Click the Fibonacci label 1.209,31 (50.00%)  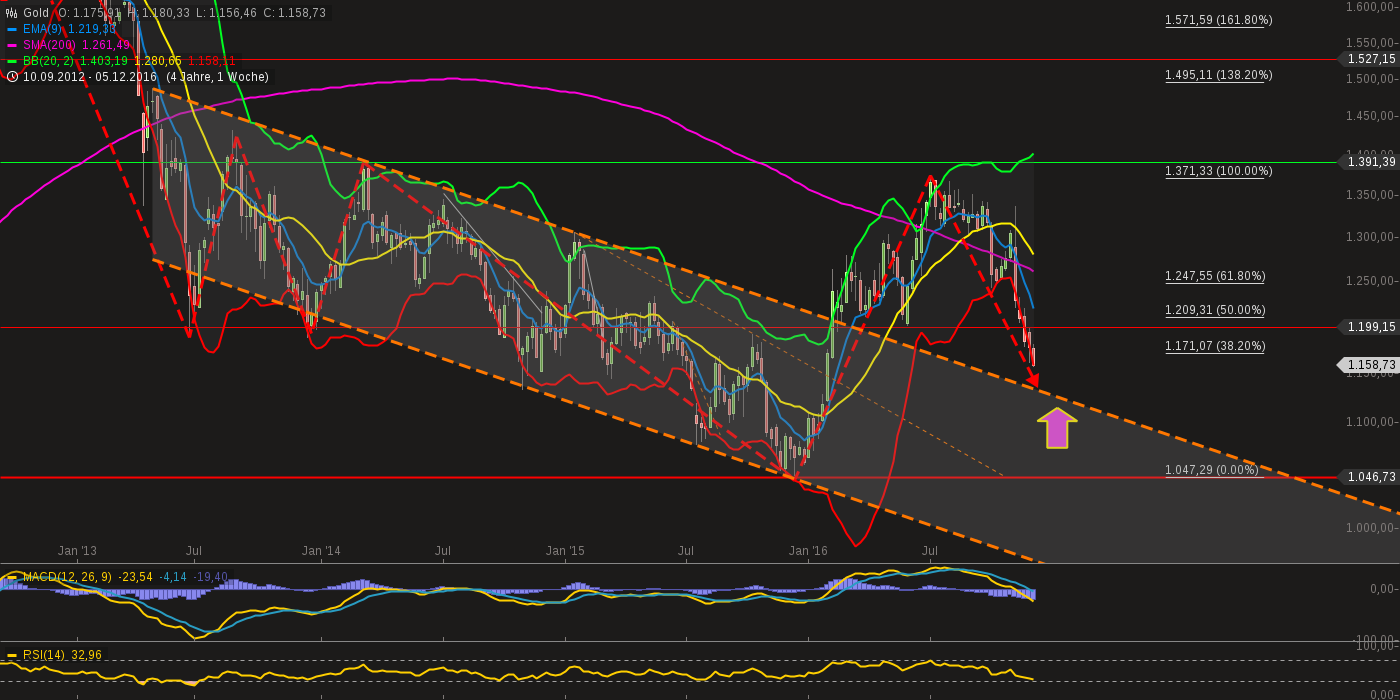(x=1215, y=311)
